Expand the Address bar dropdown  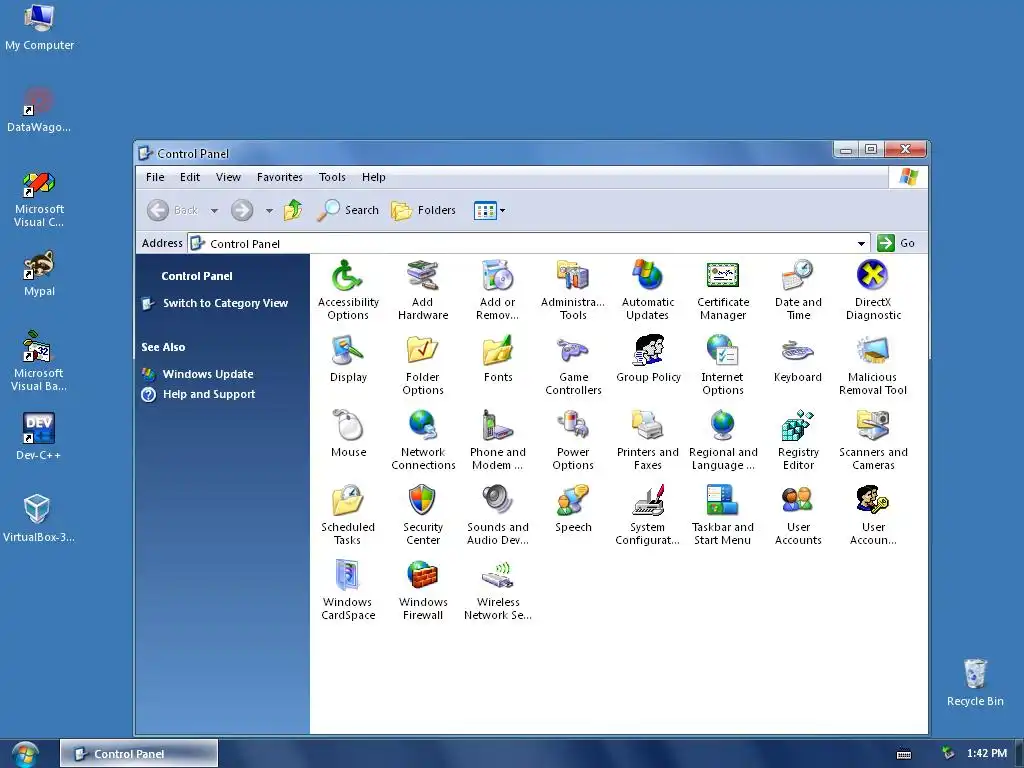[861, 244]
